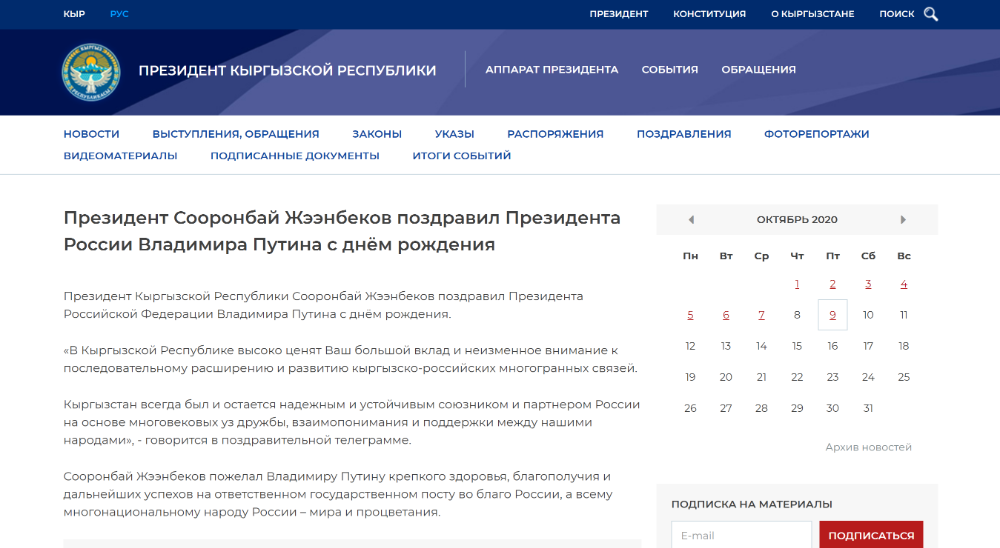Screen dimensions: 1000x548
Task: Click calendar date 20
Action: pyautogui.click(x=726, y=378)
